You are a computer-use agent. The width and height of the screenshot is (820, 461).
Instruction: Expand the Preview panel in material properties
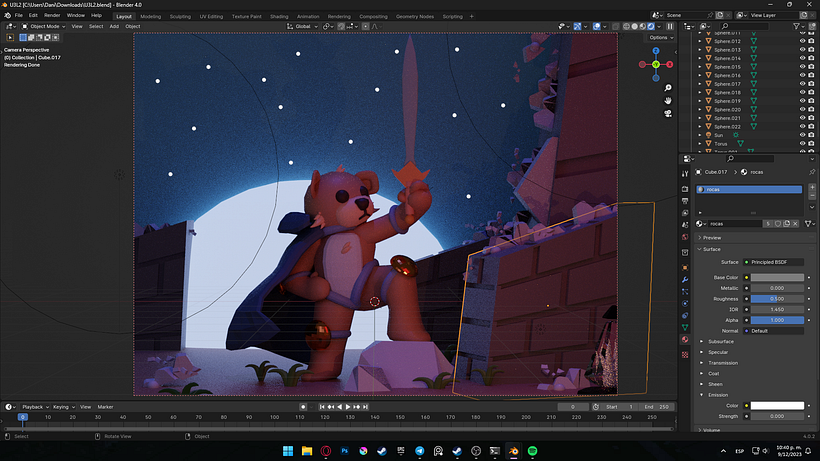712,237
